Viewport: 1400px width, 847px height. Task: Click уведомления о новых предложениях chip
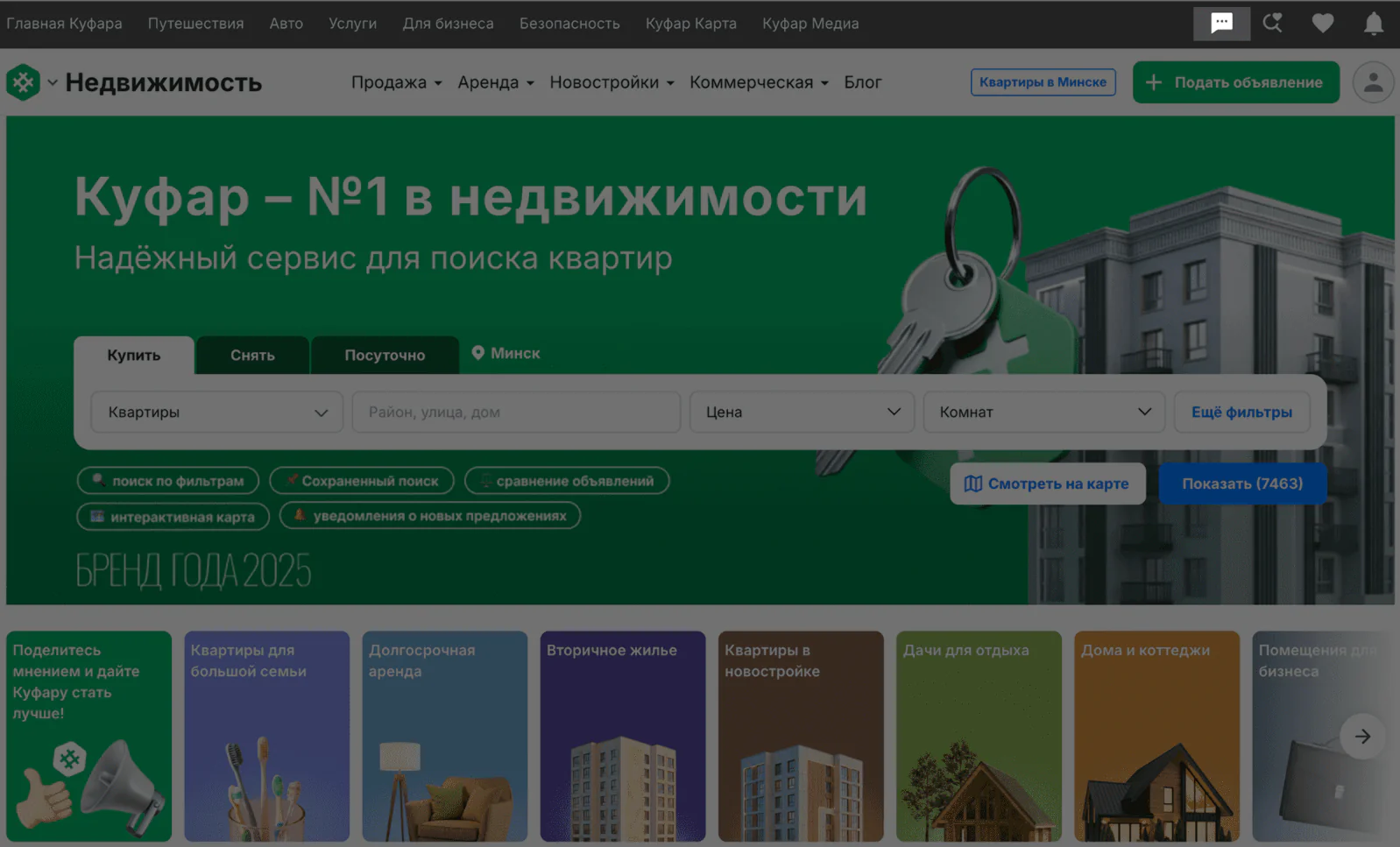430,516
